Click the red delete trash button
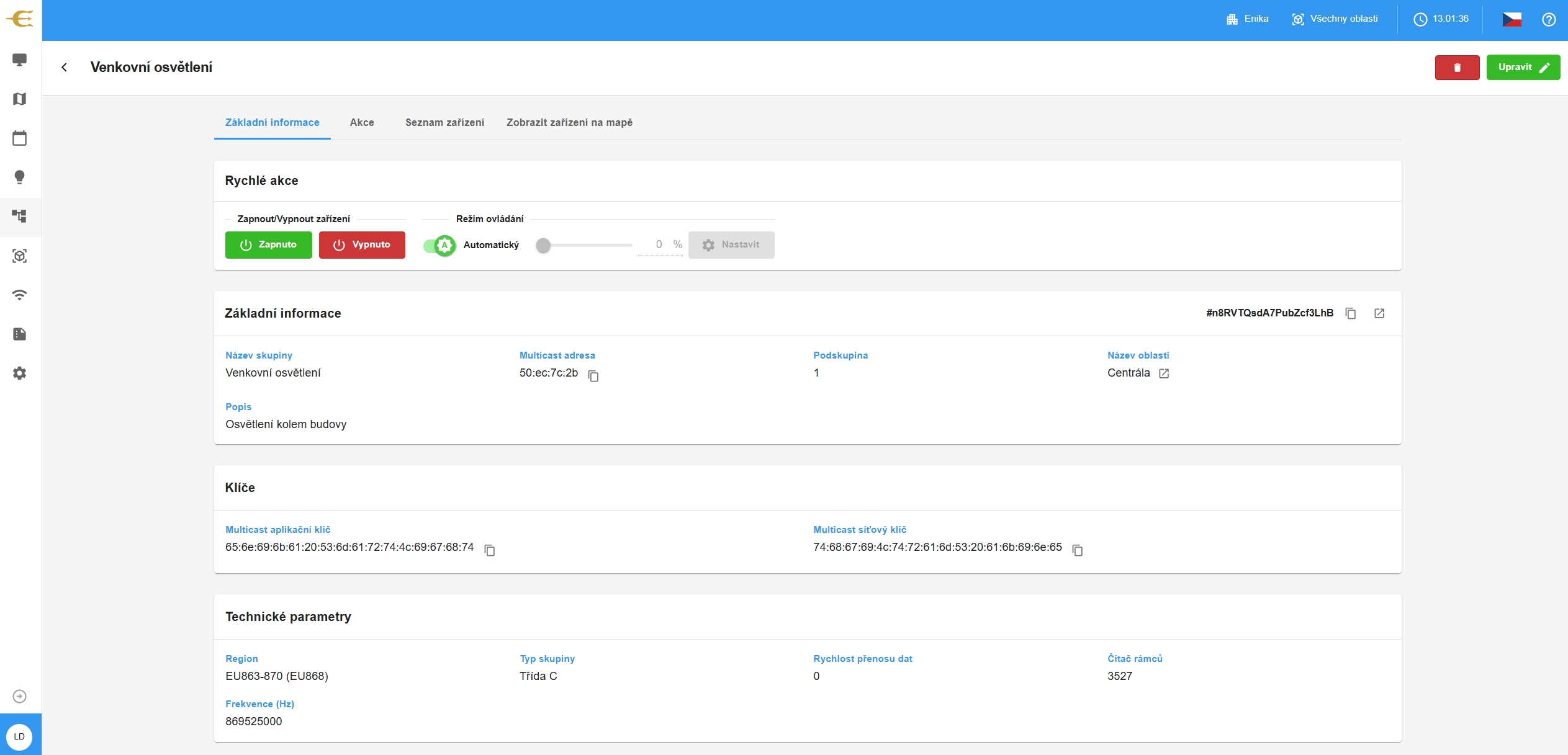1568x755 pixels. coord(1457,68)
